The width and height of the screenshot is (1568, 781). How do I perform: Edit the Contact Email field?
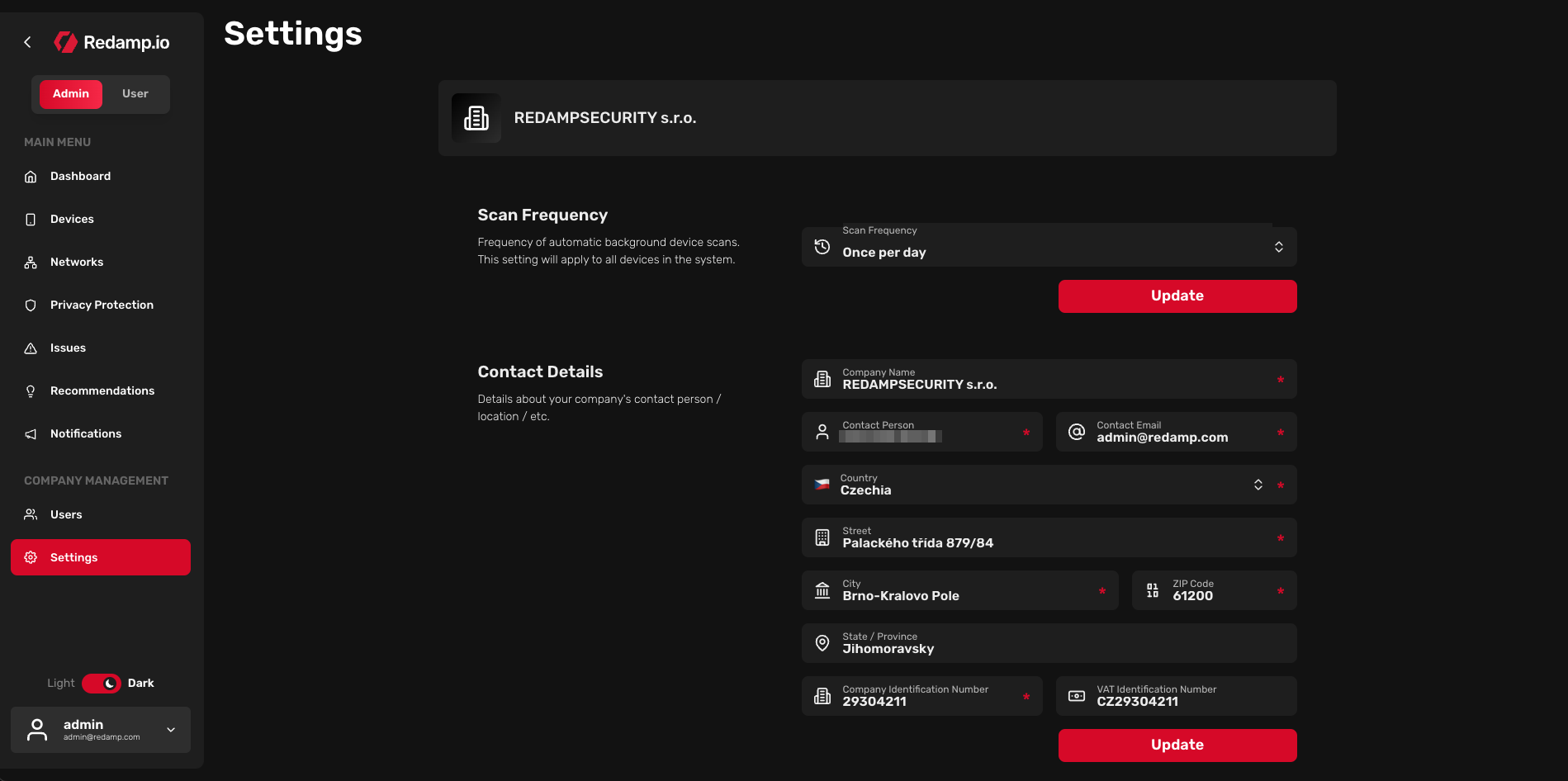1177,432
